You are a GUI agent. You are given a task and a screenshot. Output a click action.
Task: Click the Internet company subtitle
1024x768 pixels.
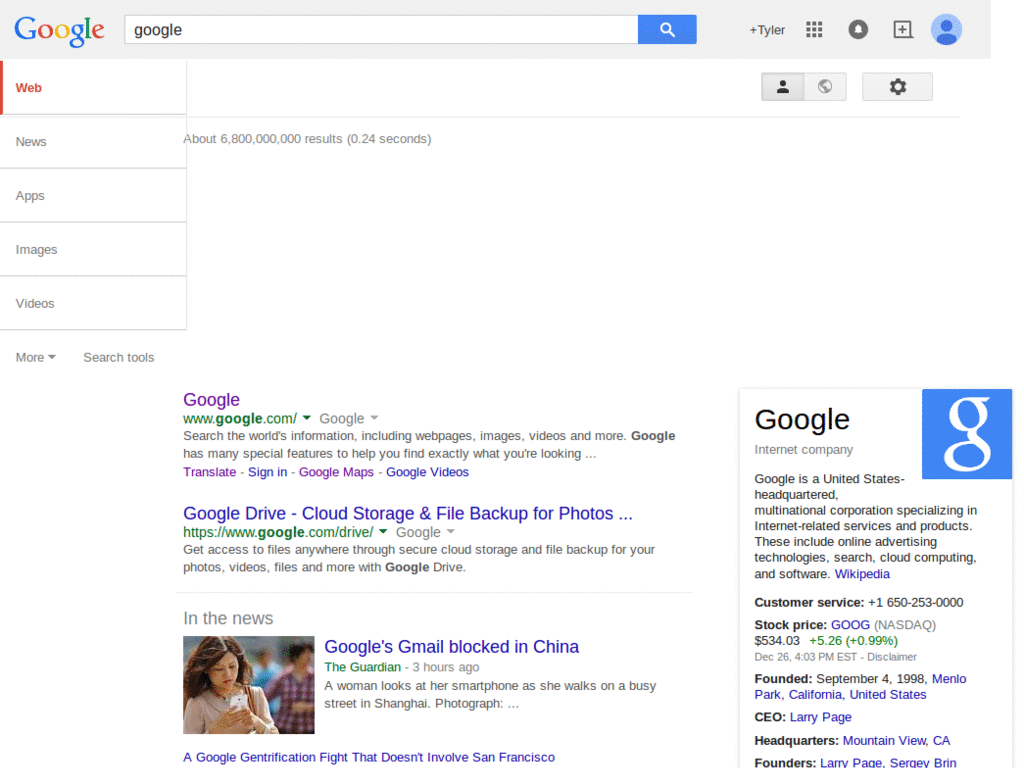[x=803, y=450]
